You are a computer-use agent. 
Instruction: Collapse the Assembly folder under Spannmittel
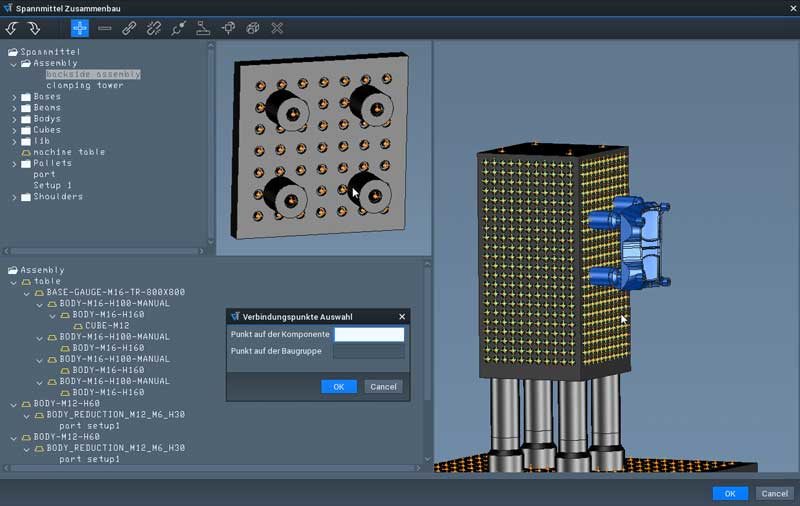[14, 63]
